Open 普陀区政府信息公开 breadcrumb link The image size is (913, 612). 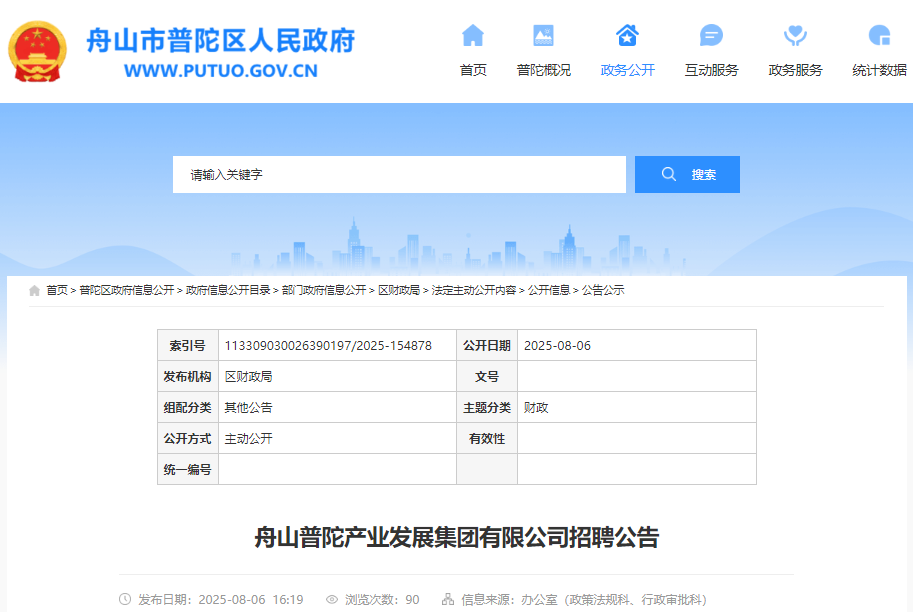click(x=126, y=290)
